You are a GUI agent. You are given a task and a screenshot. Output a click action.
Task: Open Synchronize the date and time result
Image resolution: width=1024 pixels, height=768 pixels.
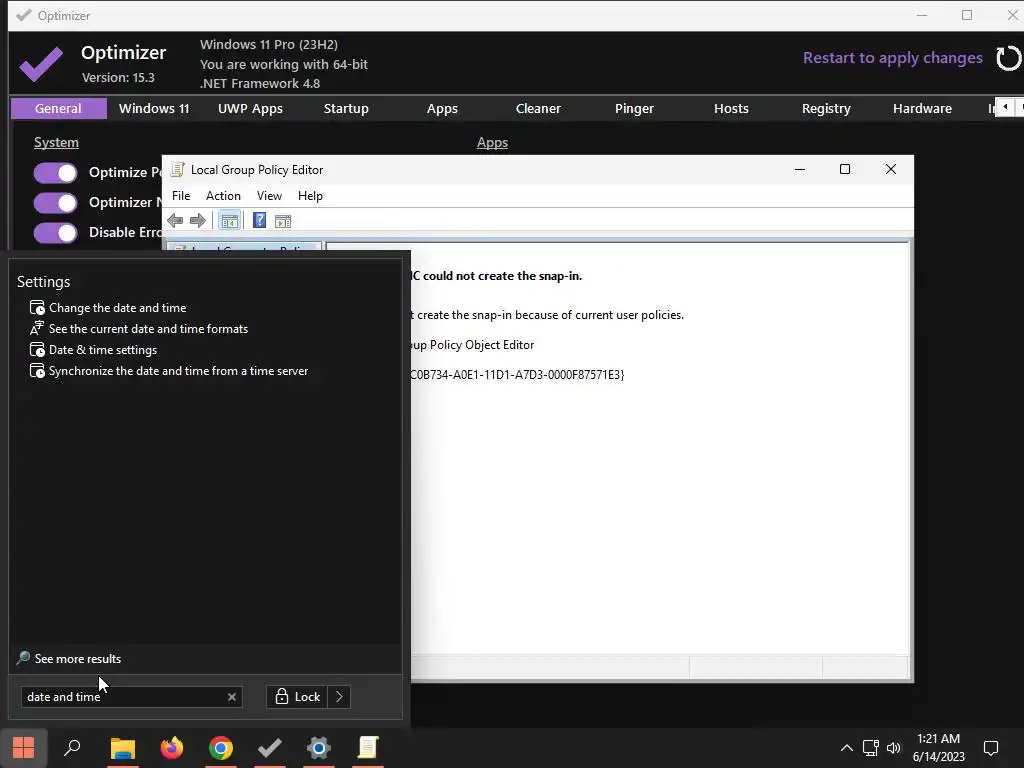click(169, 370)
